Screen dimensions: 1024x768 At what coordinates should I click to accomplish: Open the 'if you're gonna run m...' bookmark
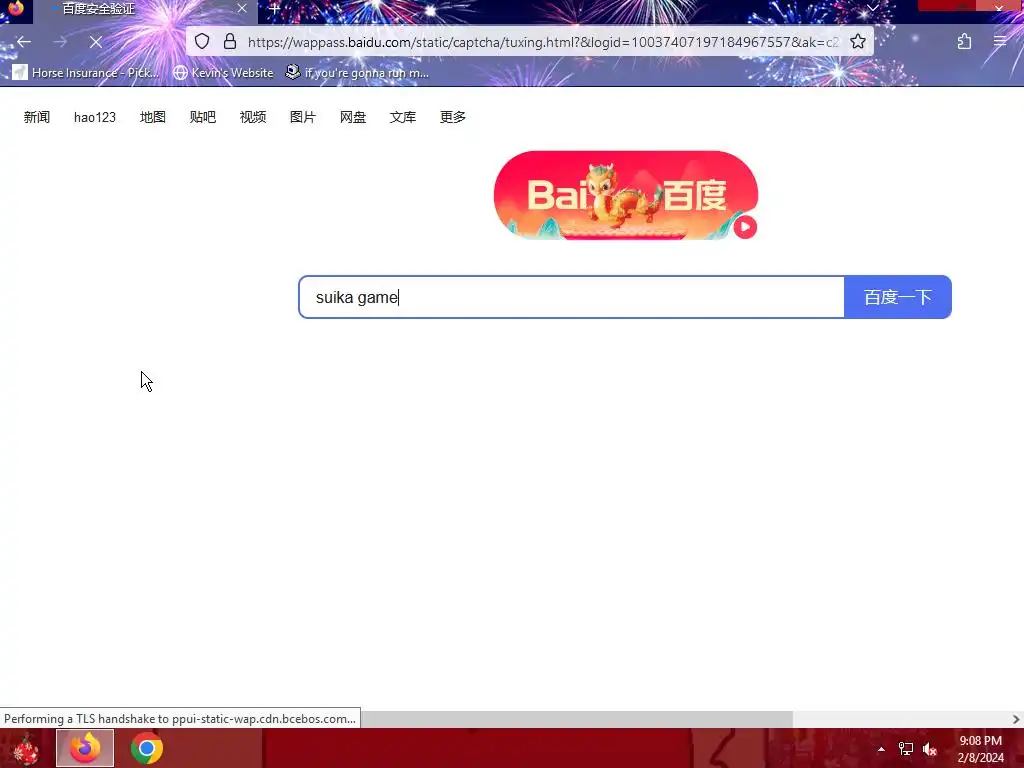click(x=357, y=72)
